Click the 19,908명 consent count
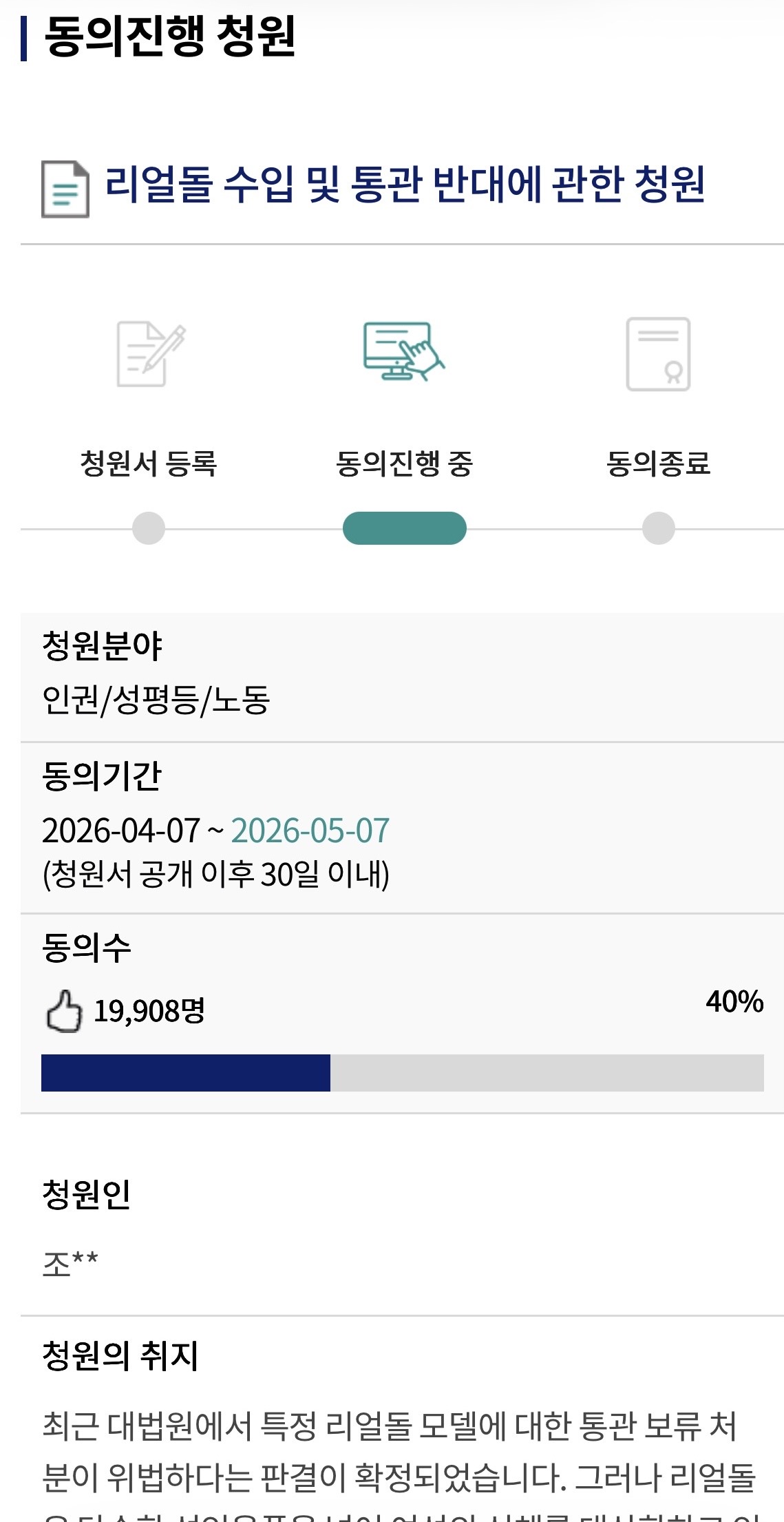 tap(149, 1011)
